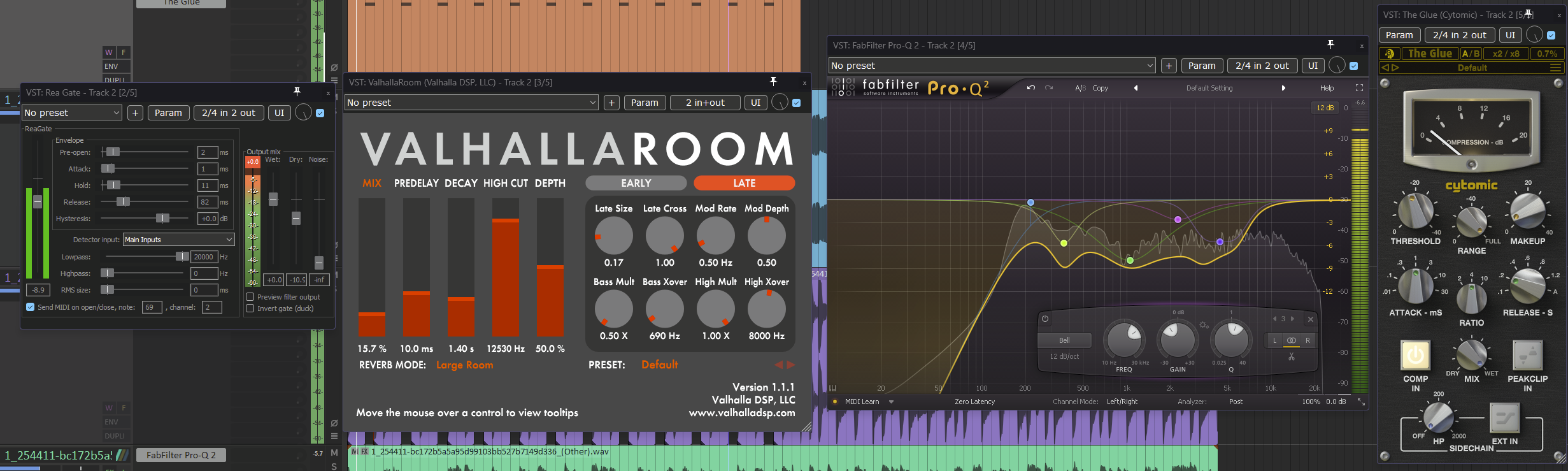Click Redo arrow in Pro-Q 2
This screenshot has height=471, width=1568.
(x=1049, y=88)
